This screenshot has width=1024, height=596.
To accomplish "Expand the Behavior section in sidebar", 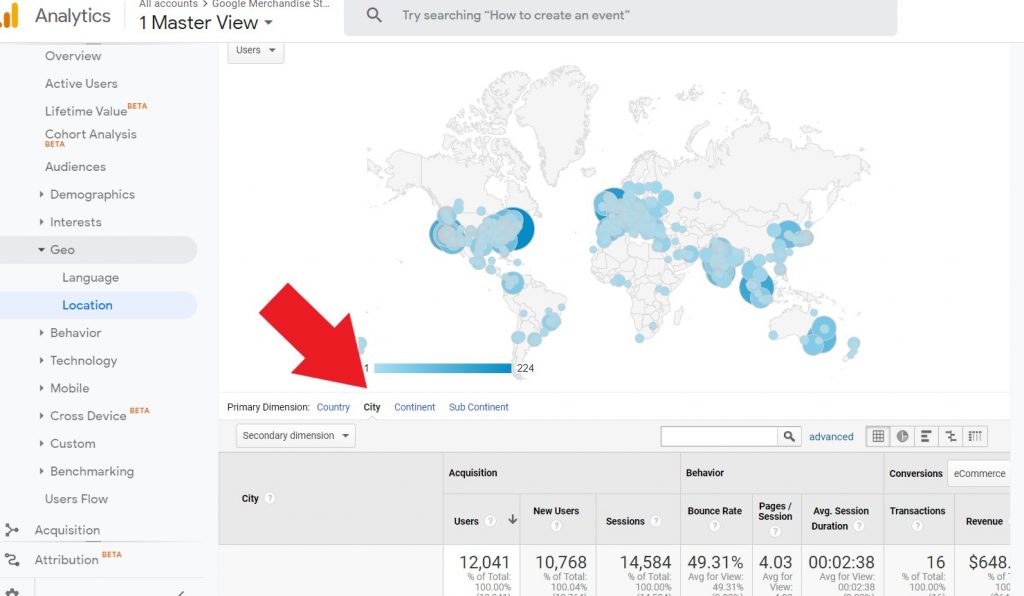I will pos(76,333).
